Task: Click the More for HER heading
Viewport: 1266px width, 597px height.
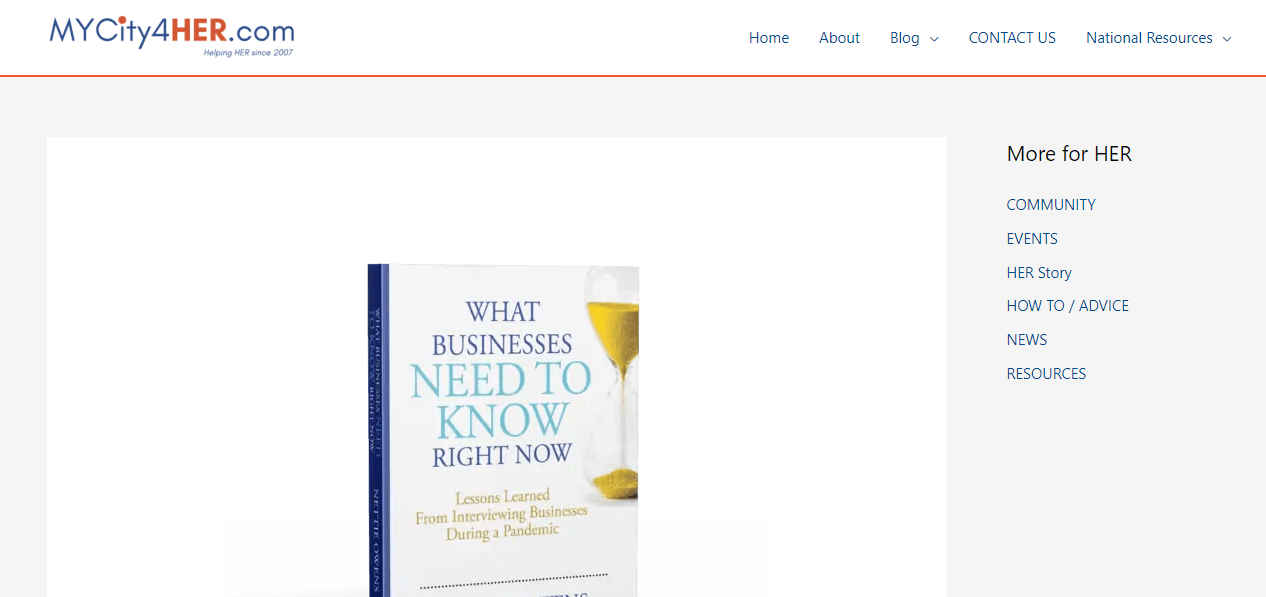Action: pyautogui.click(x=1069, y=154)
